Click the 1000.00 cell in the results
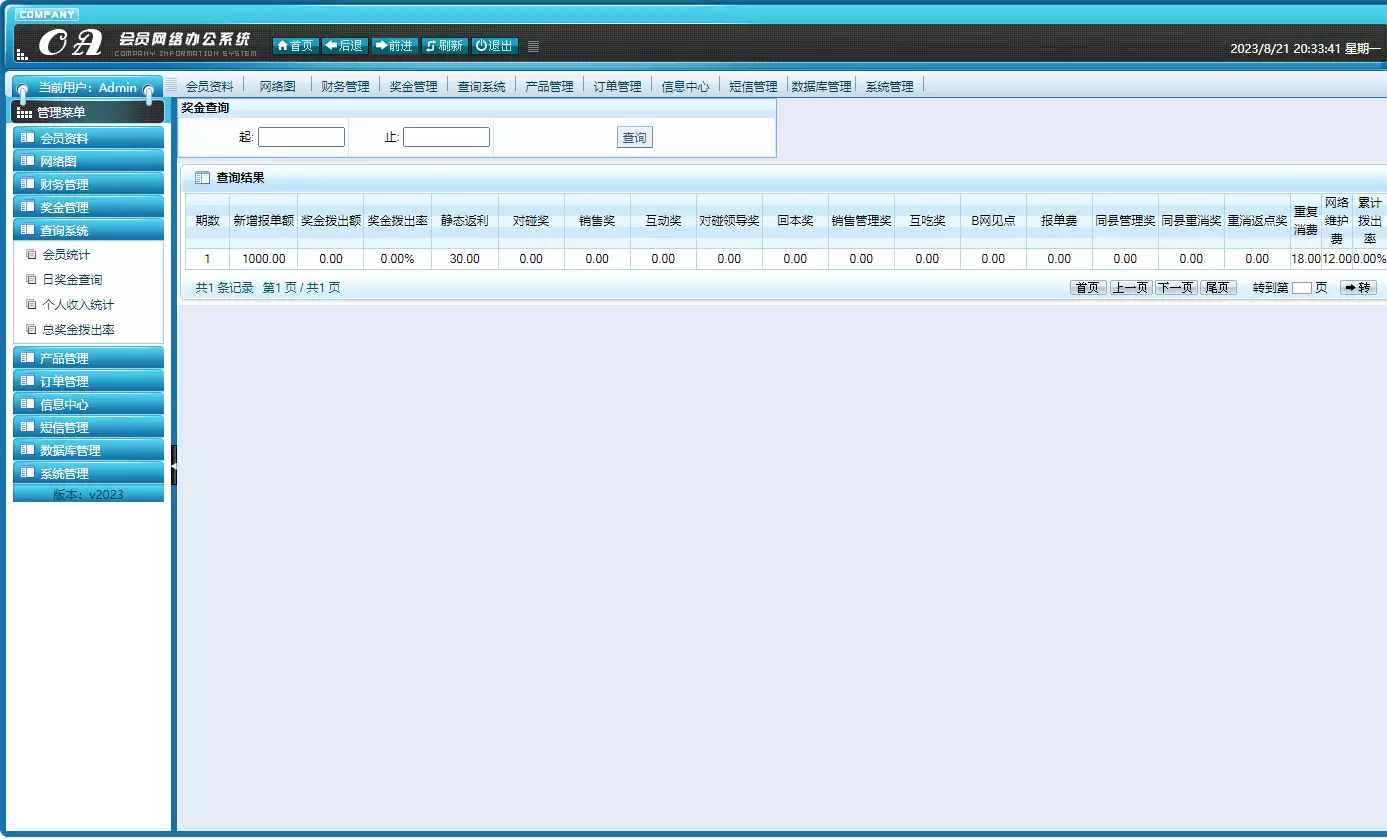Screen dimensions: 1387x839 [264, 259]
